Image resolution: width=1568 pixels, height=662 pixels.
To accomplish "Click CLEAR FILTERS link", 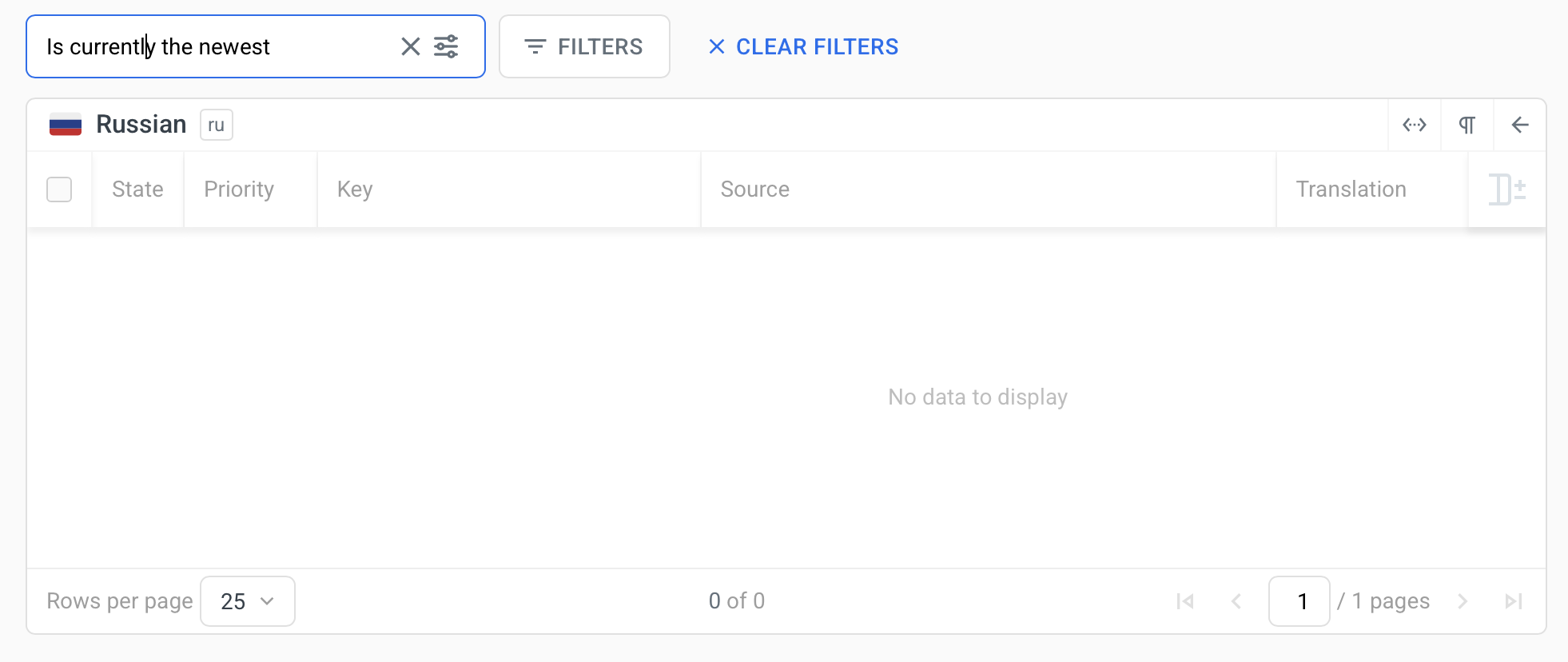I will (803, 46).
